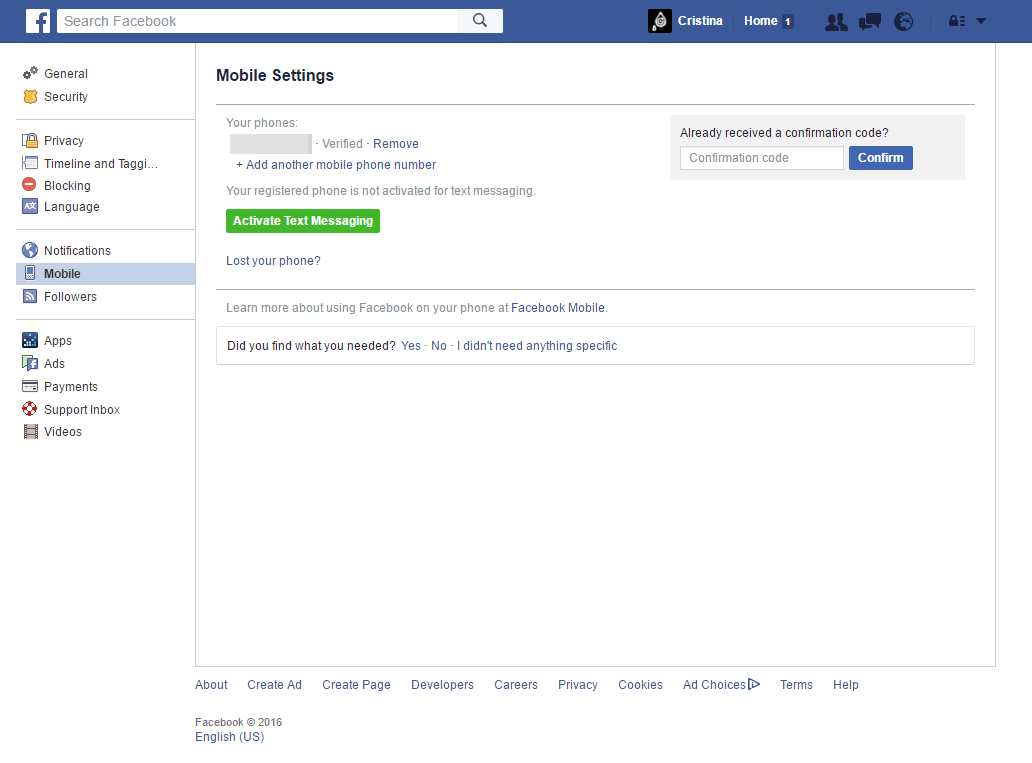Click the Security badge icon
Screen dimensions: 1032x763
pyautogui.click(x=30, y=97)
